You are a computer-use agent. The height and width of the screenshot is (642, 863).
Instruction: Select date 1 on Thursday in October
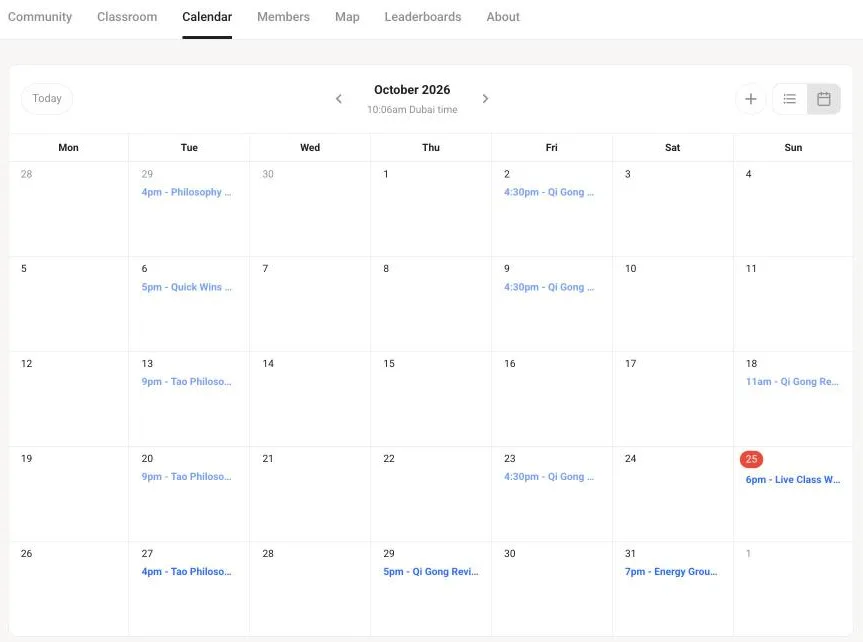tap(386, 174)
